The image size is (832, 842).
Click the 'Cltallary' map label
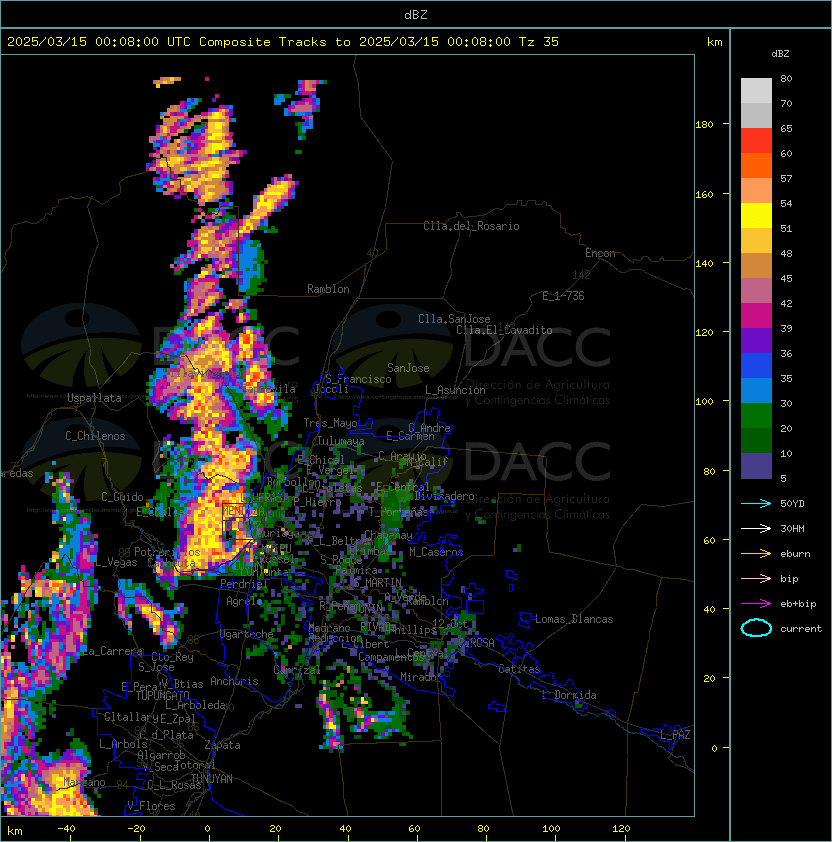tap(131, 717)
